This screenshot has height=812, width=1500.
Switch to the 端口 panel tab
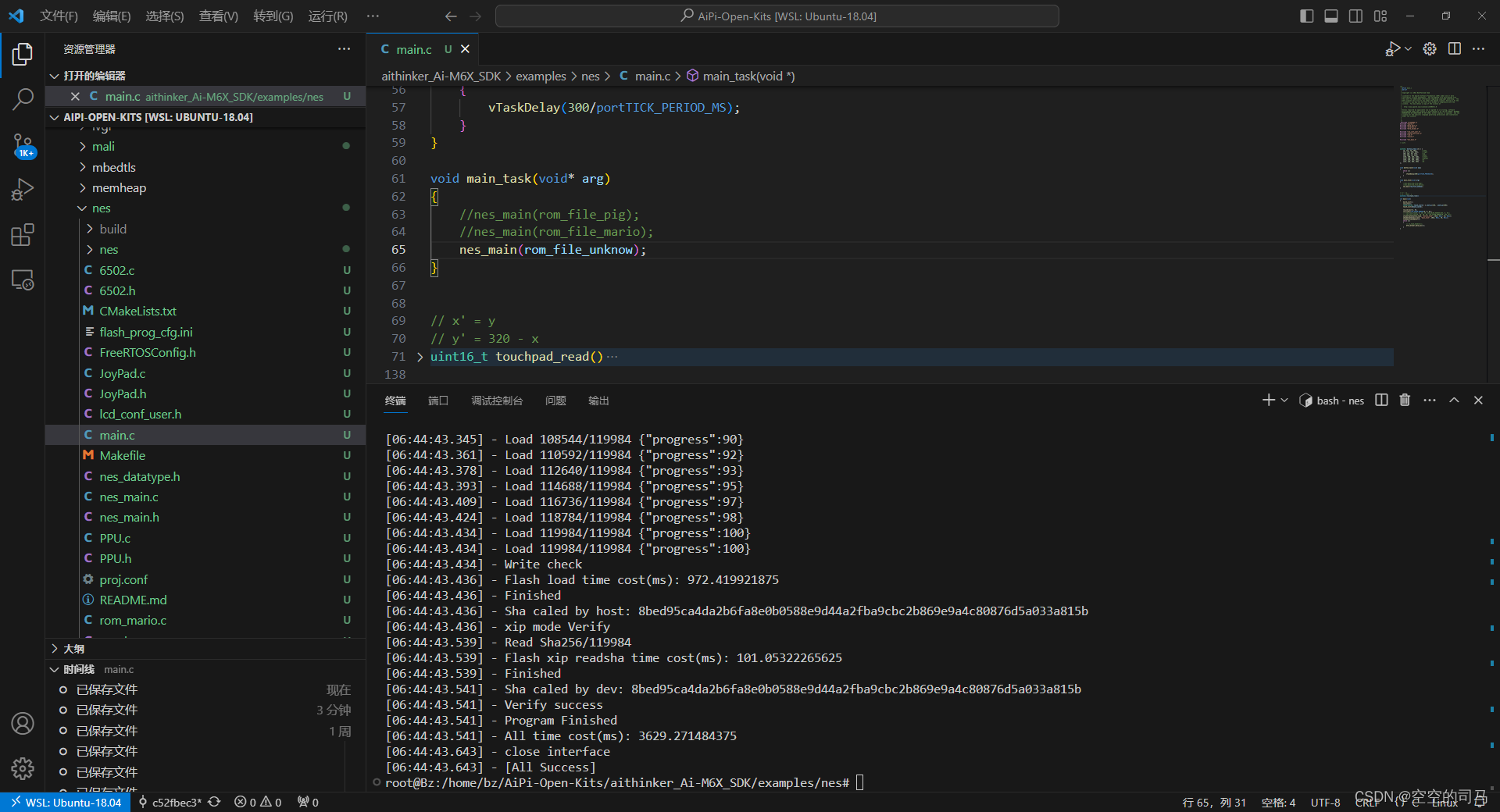tap(438, 401)
